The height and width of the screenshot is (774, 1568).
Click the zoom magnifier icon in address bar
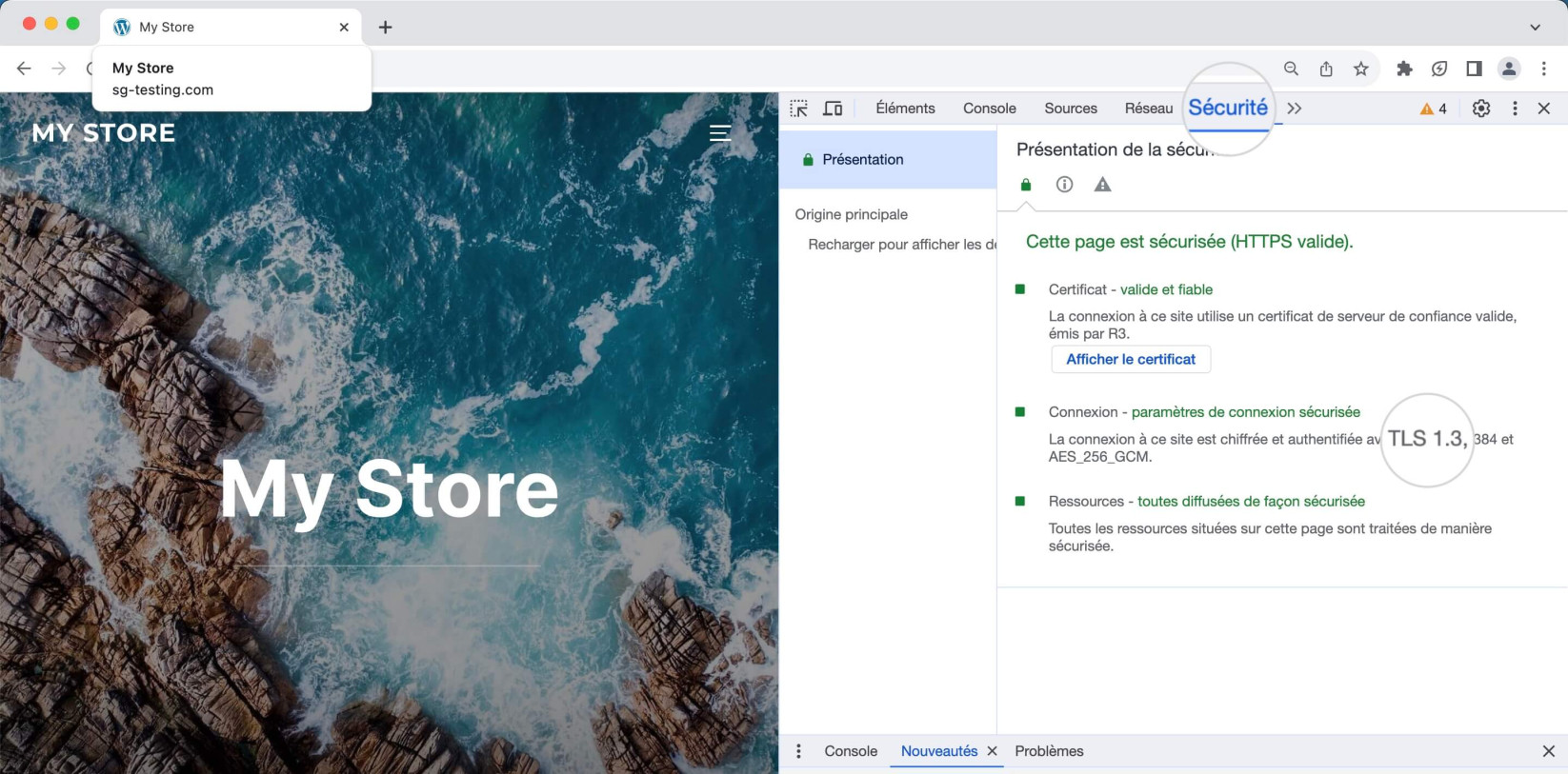(x=1291, y=69)
